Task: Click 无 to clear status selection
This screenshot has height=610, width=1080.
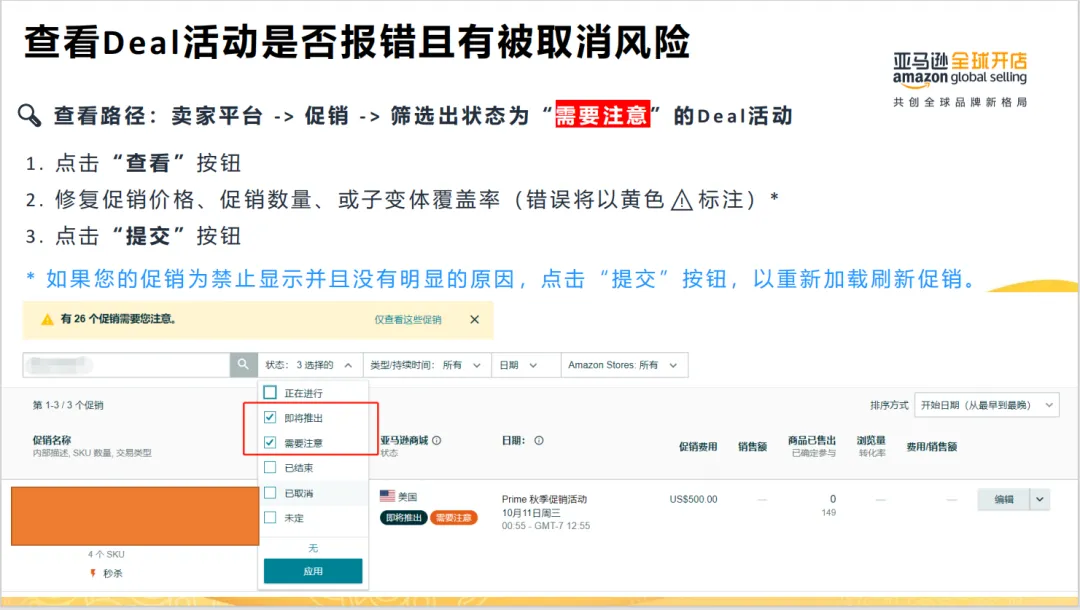Action: [x=313, y=548]
